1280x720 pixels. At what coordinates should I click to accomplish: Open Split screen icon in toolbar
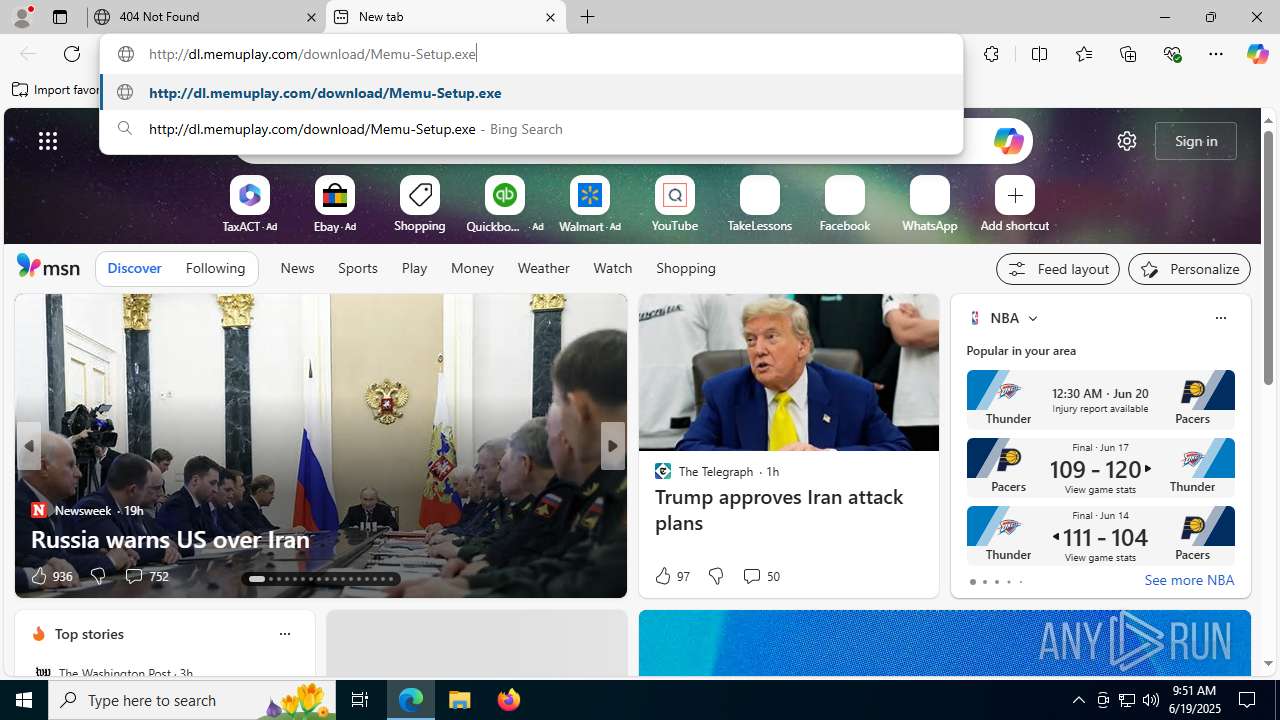pos(1039,54)
